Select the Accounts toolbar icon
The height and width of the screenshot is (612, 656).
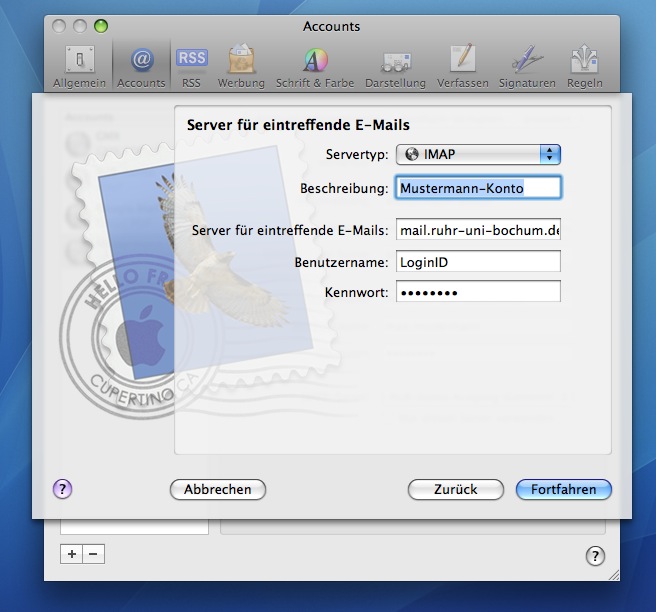coord(141,67)
